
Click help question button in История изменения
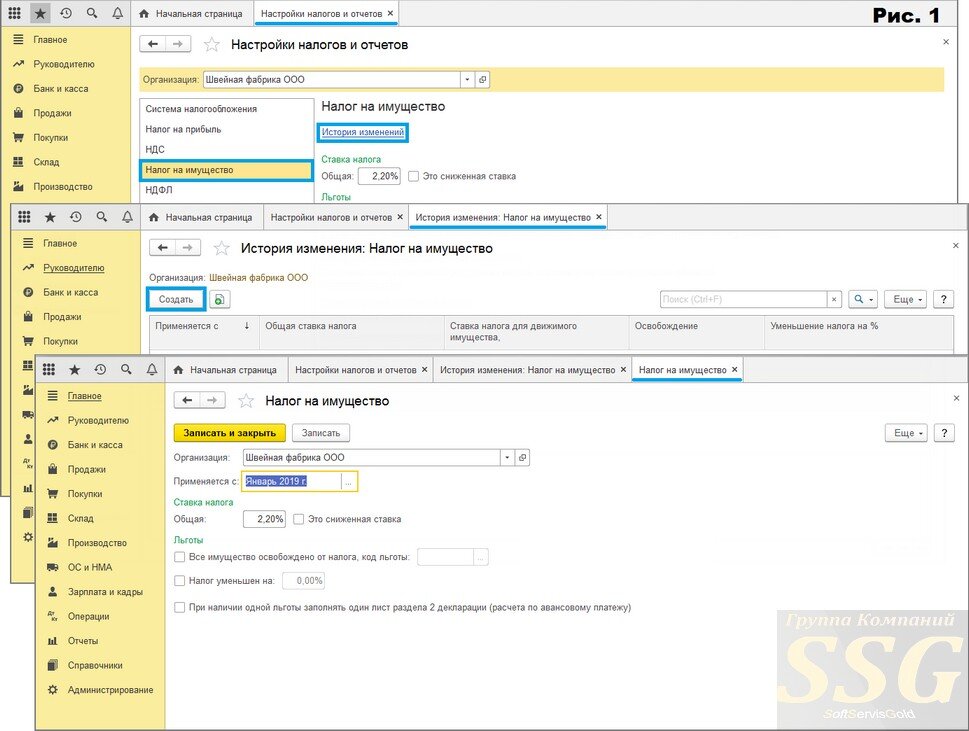(943, 300)
